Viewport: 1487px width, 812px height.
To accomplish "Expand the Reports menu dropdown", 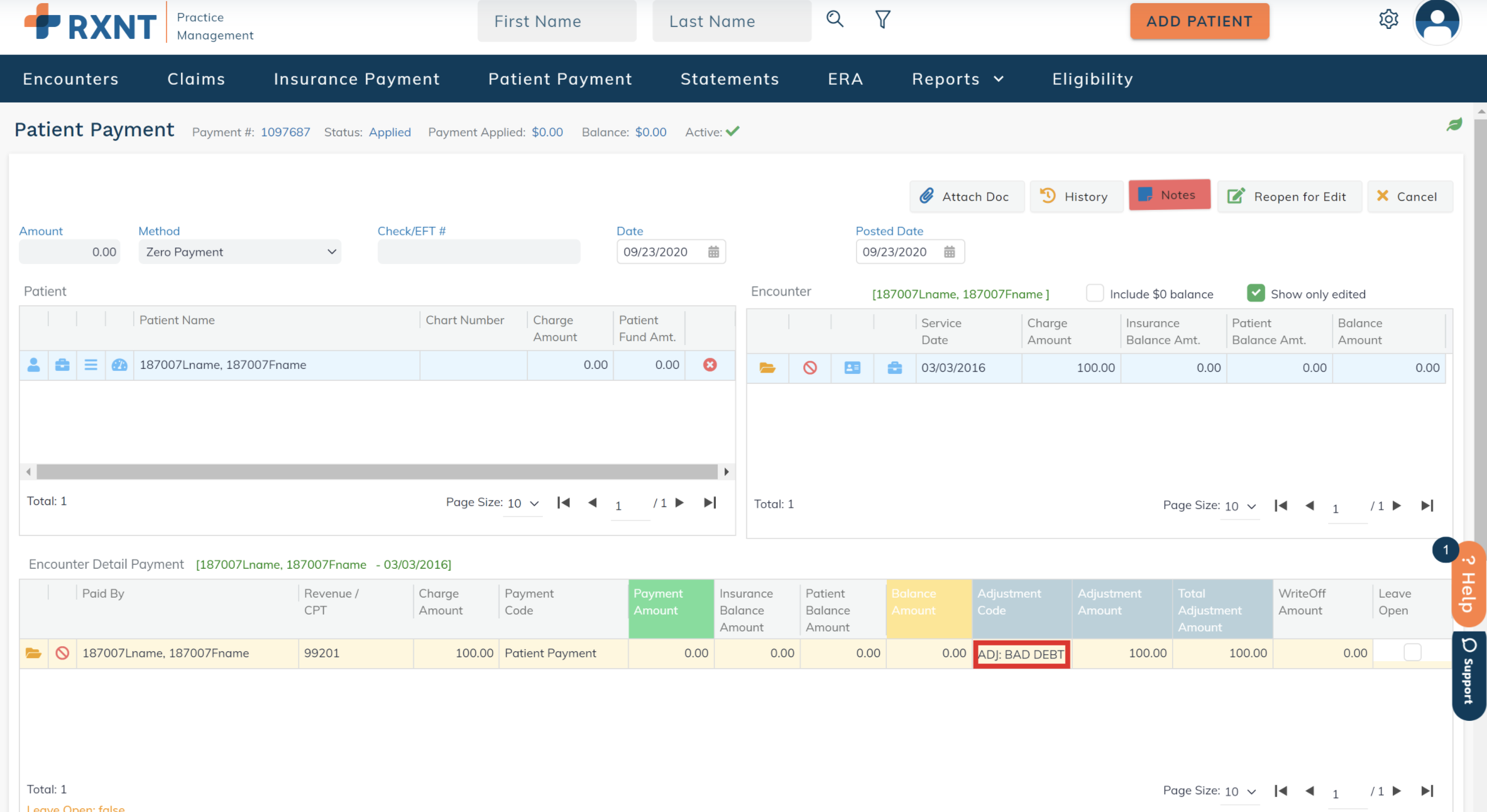I will tap(958, 79).
